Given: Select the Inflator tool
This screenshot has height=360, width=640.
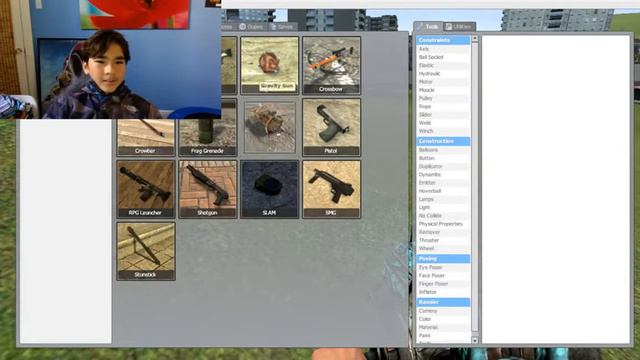Looking at the screenshot, I should pos(443,292).
